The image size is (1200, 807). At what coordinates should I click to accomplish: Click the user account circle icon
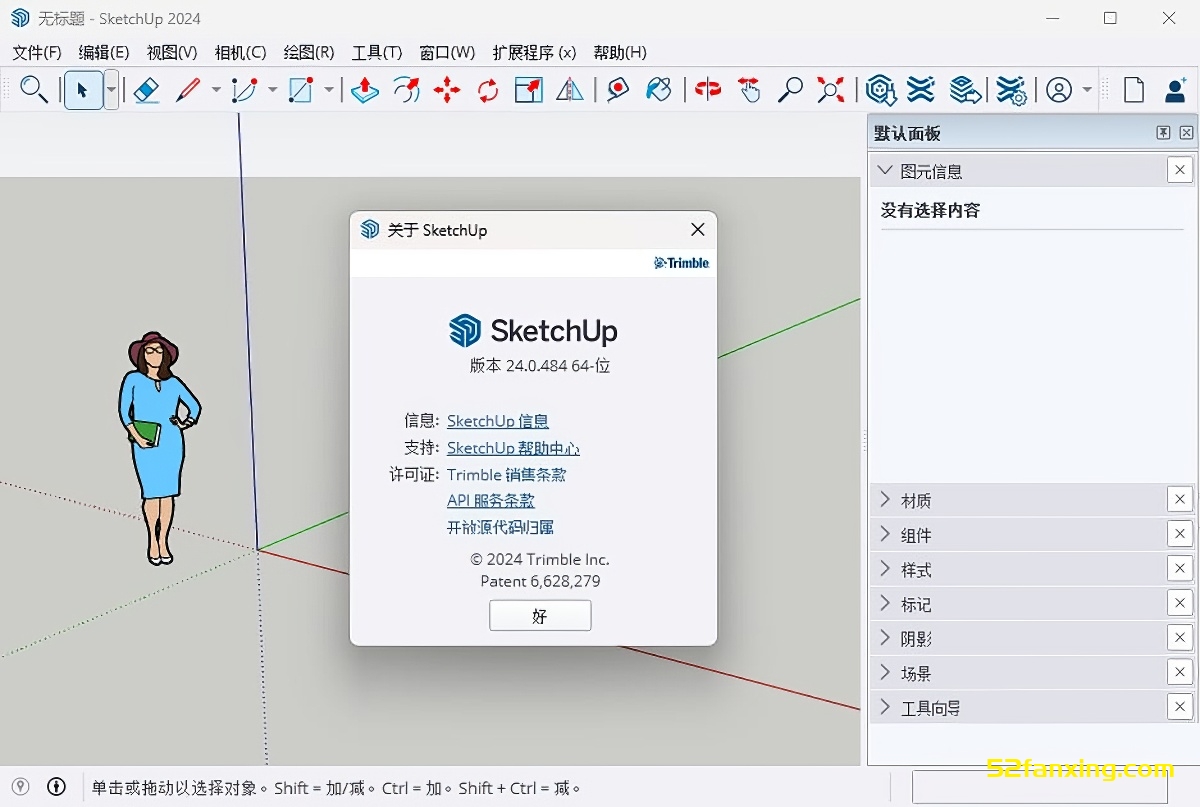pos(1058,90)
